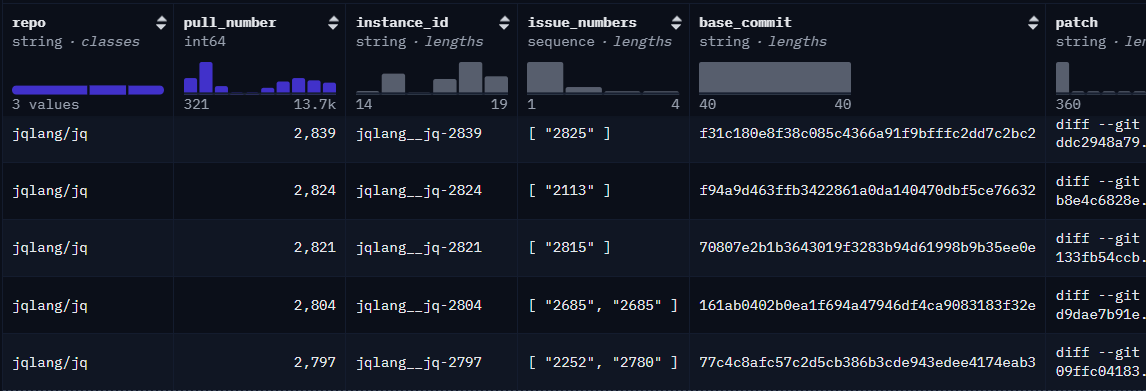Select the base commit starting with f94a9d463

(868, 191)
